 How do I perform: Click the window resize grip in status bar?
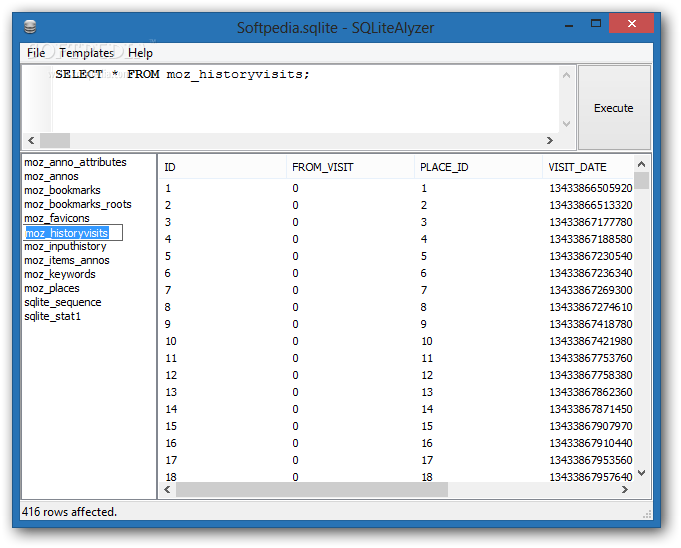point(647,514)
